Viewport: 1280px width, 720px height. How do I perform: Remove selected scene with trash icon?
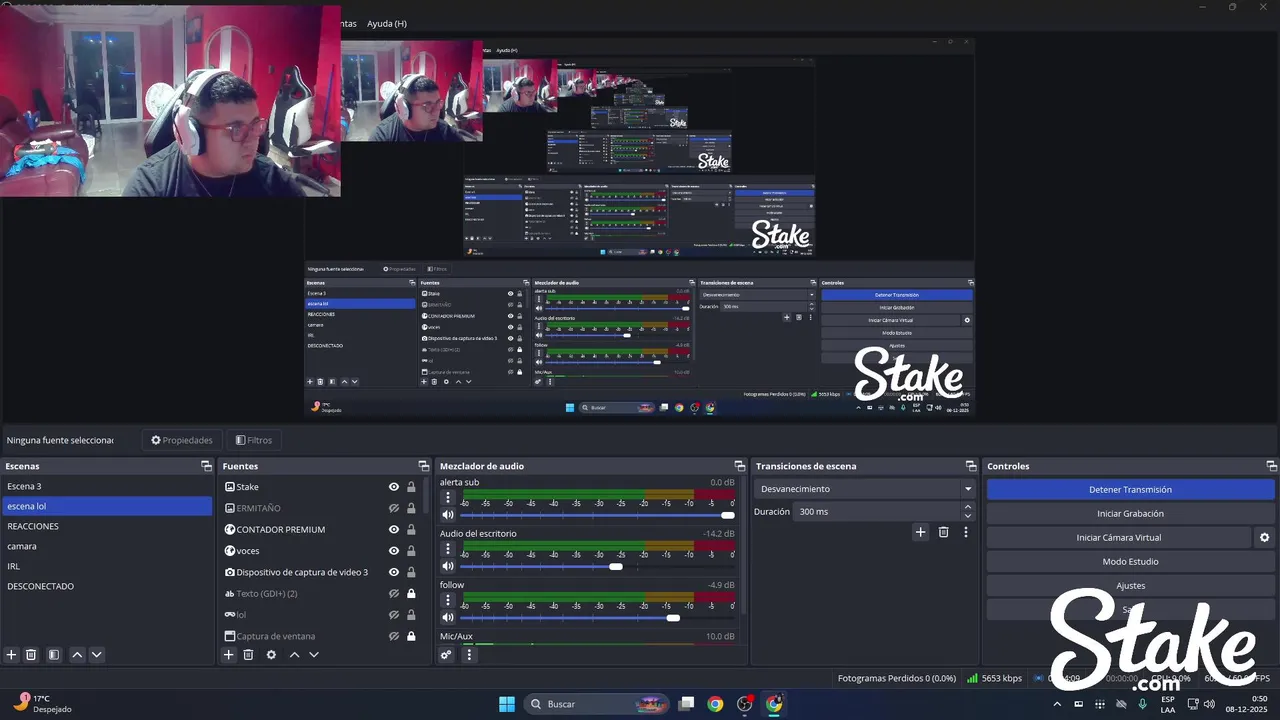point(31,655)
